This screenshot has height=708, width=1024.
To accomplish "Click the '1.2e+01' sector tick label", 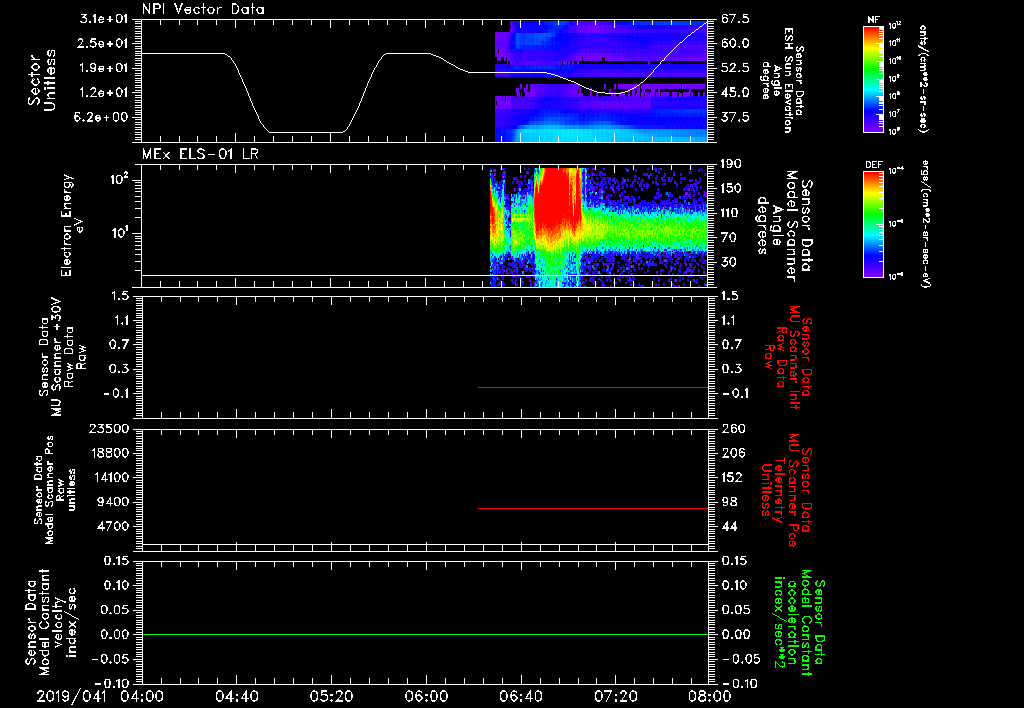I will coord(104,93).
